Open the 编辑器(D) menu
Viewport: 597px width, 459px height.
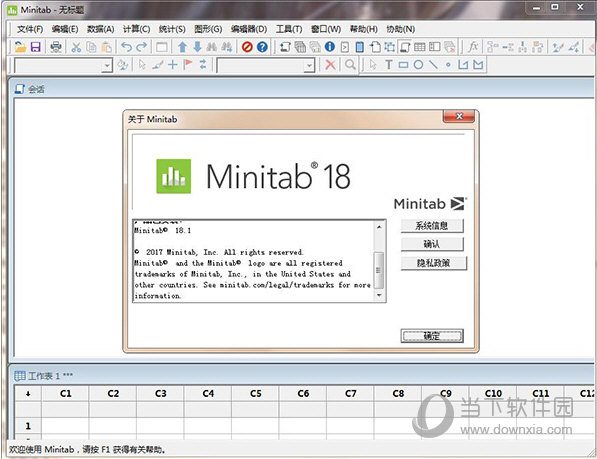(249, 29)
